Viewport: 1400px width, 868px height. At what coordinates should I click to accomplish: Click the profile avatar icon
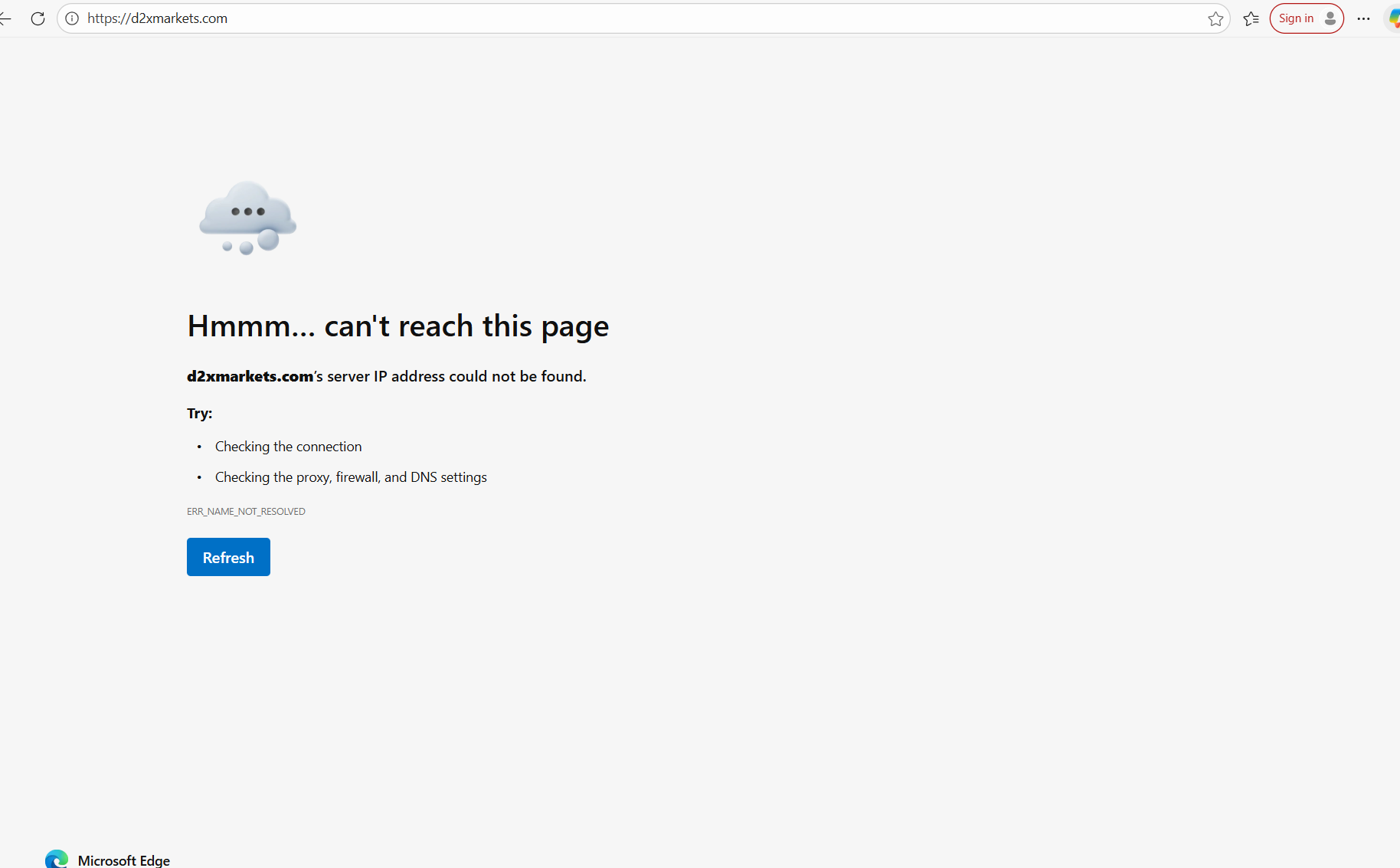pyautogui.click(x=1330, y=18)
